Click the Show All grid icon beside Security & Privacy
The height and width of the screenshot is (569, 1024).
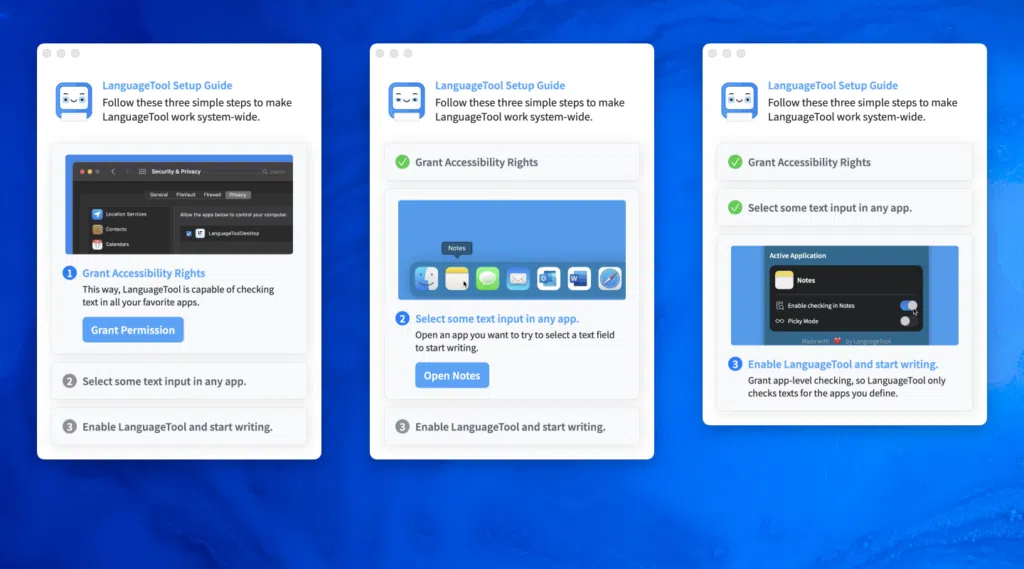[x=142, y=172]
